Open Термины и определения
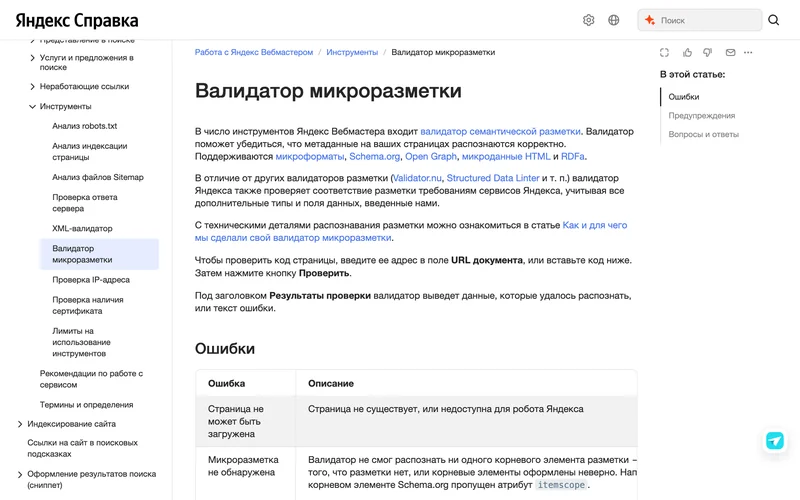Image resolution: width=800 pixels, height=500 pixels. 86,405
